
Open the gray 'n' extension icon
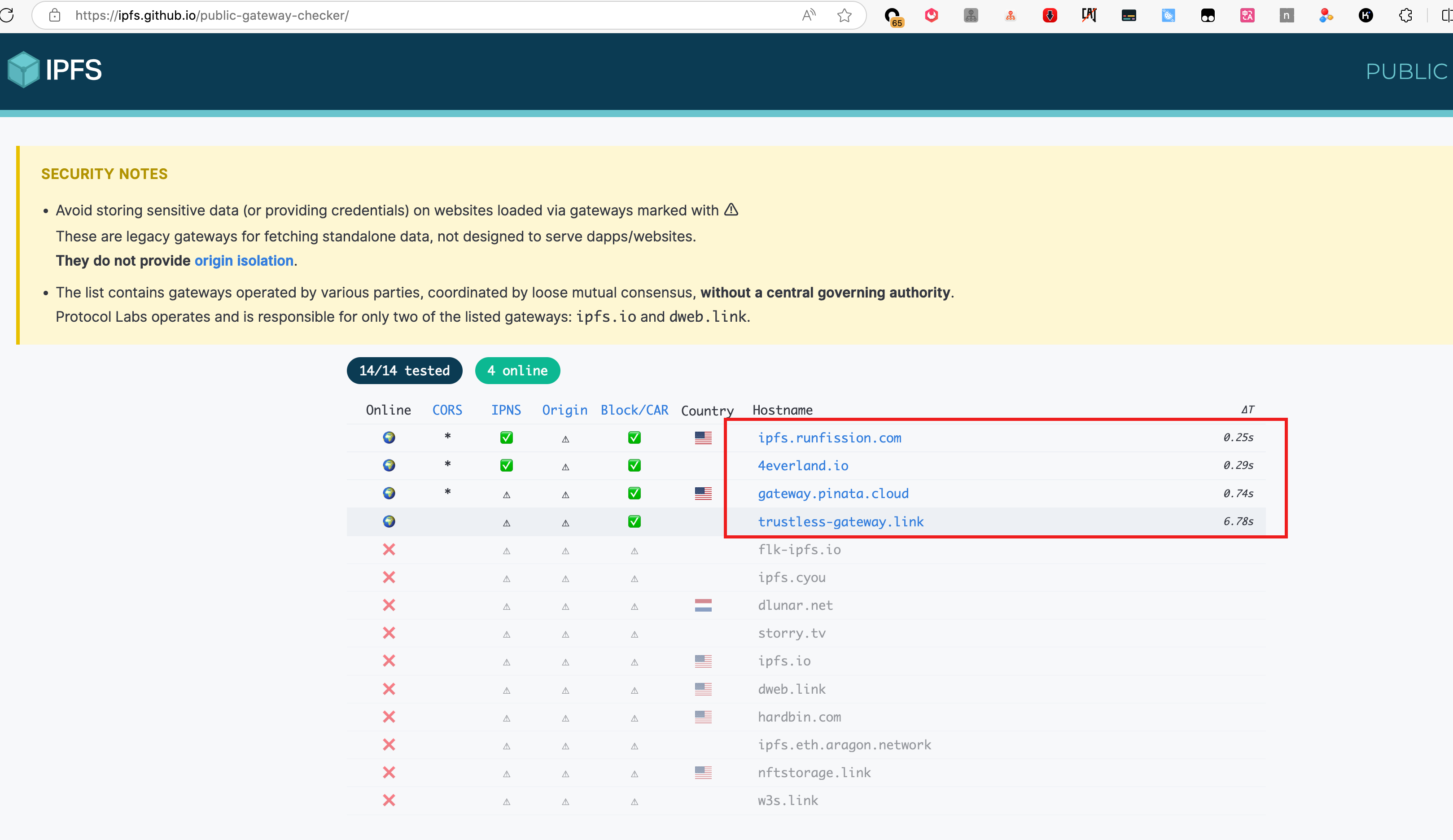click(x=1287, y=16)
